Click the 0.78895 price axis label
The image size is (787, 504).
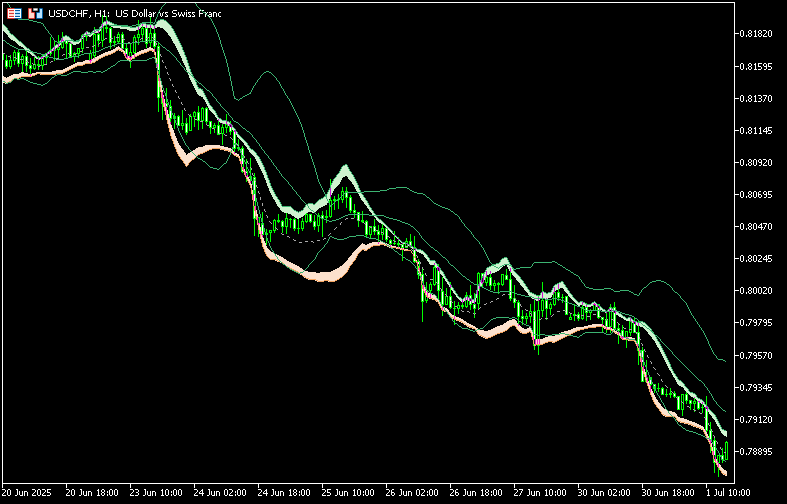click(x=755, y=451)
